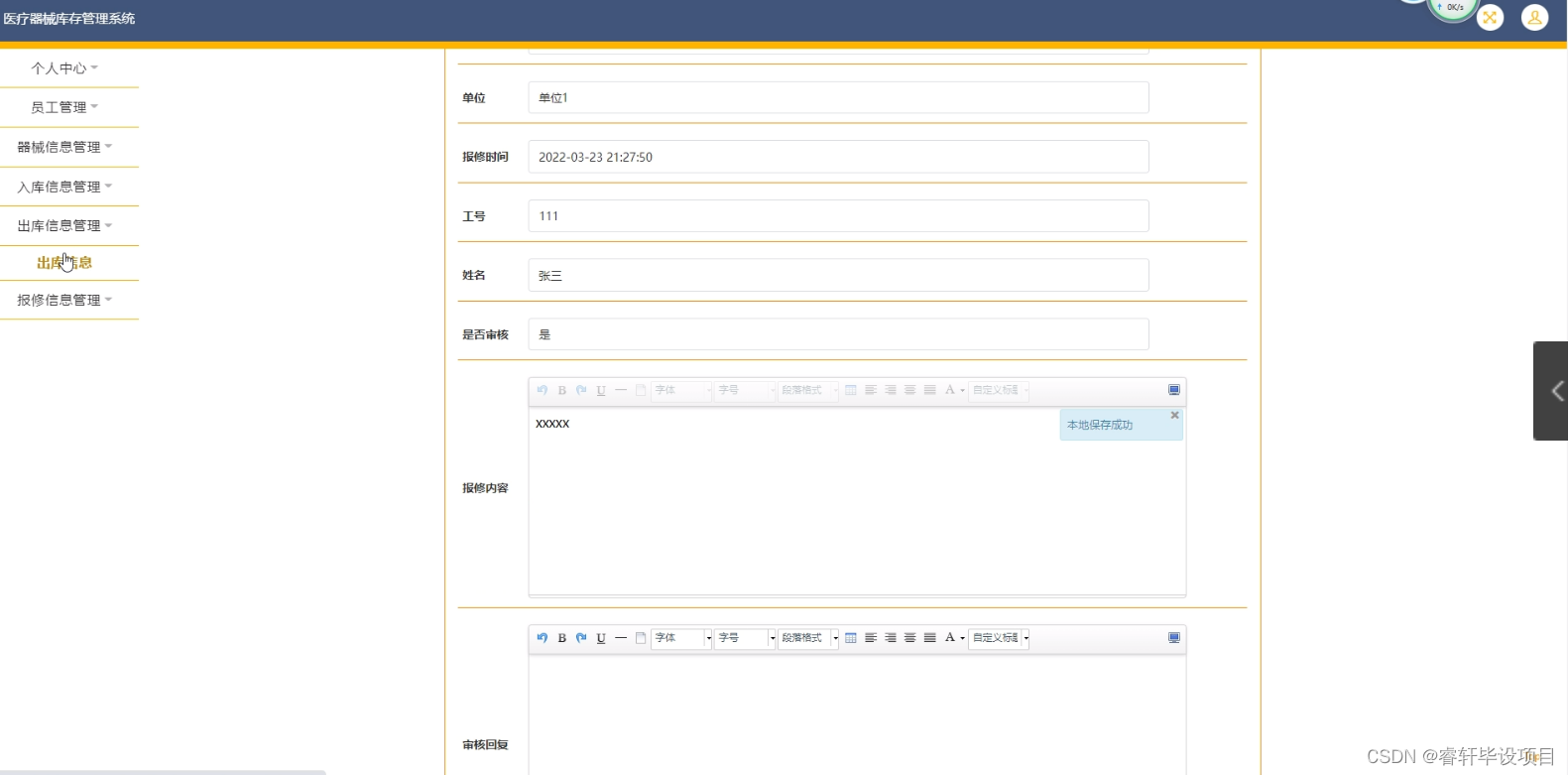Viewport: 1568px width, 775px height.
Task: Expand the 报修信息管理 sidebar menu
Action: [64, 300]
